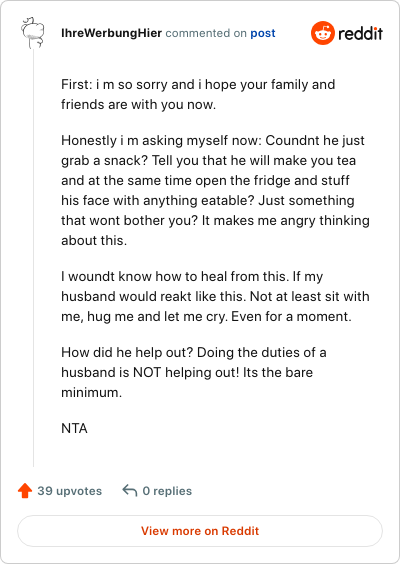The height and width of the screenshot is (564, 400).
Task: Click the paragraph starting "I woundt know how"
Action: coord(215,296)
